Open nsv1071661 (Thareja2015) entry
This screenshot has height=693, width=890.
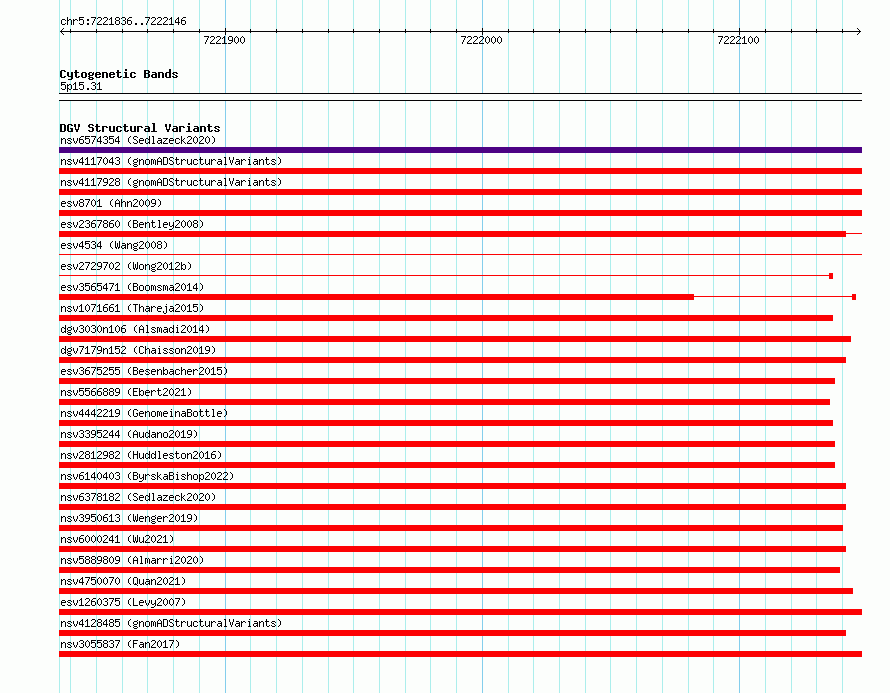point(132,308)
